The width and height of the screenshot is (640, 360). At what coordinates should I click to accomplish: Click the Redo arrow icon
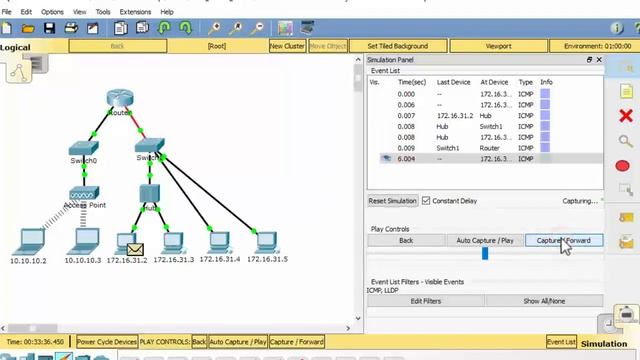coord(185,28)
